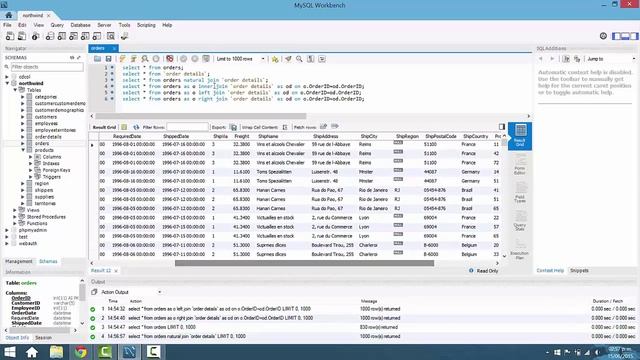Image resolution: width=640 pixels, height=360 pixels.
Task: Refresh result grid data icon
Action: click(136, 127)
